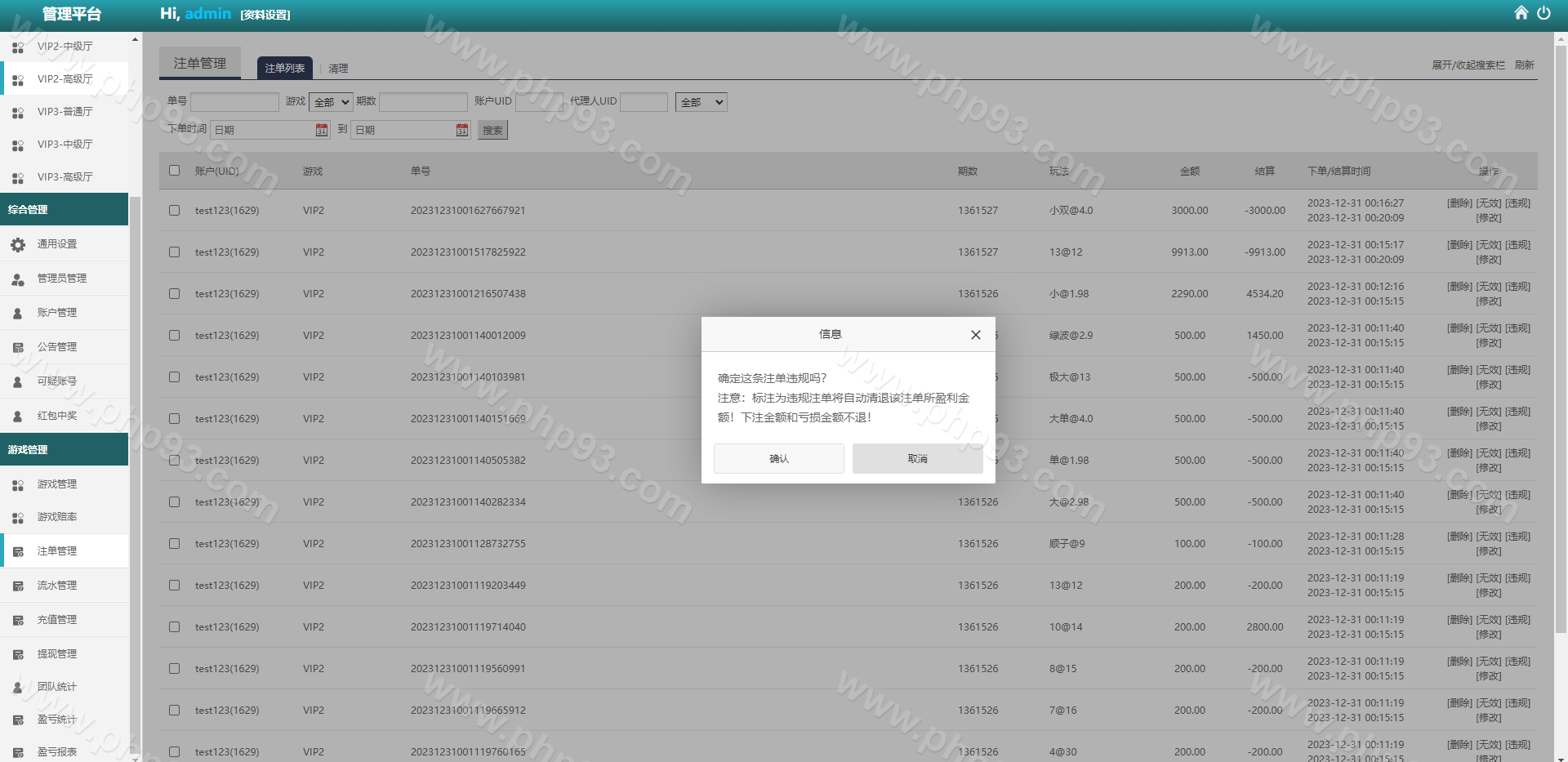This screenshot has height=762, width=1568.
Task: Click the 注单管理 sidebar icon
Action: [x=18, y=551]
